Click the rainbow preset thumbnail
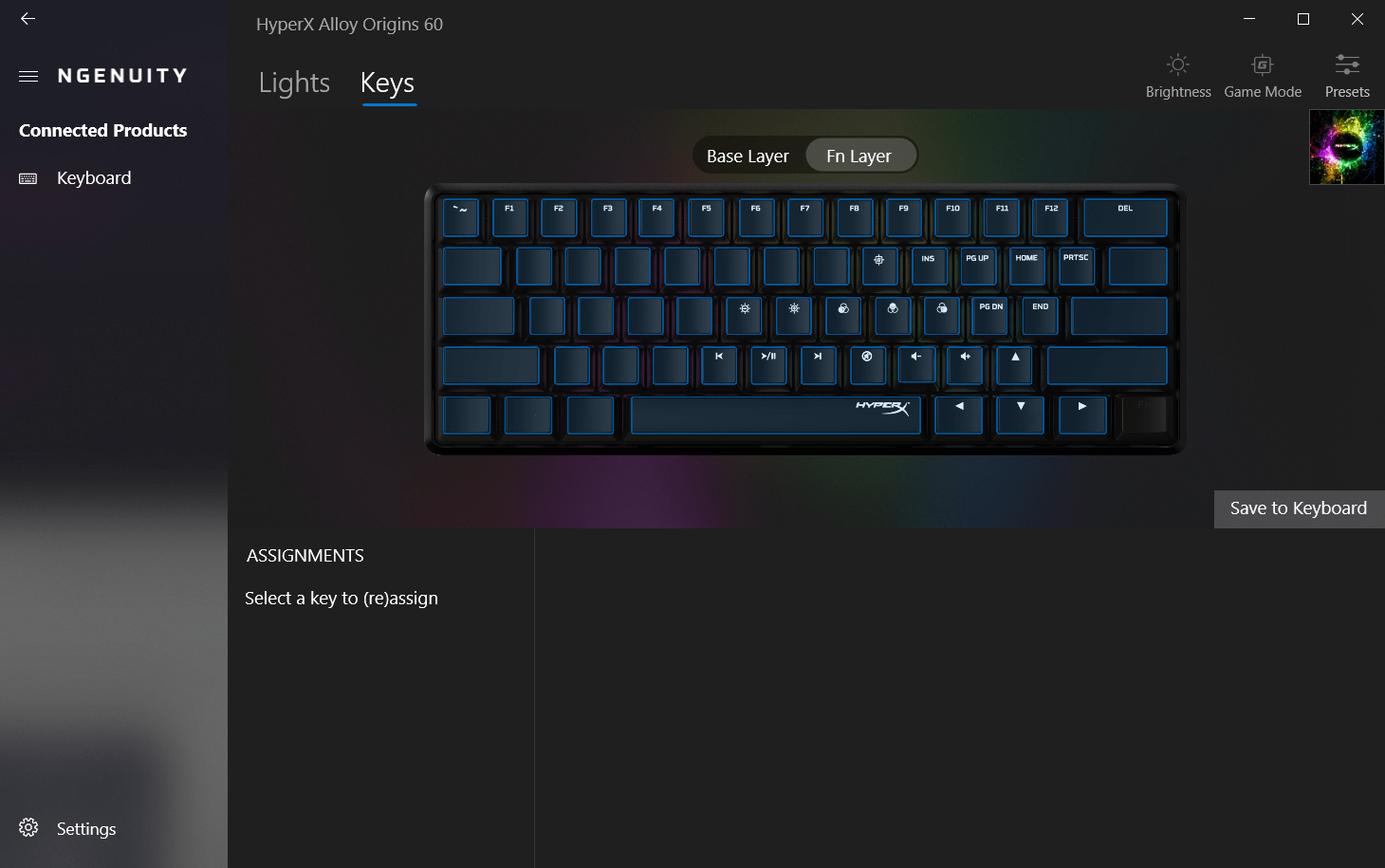The image size is (1385, 868). tap(1347, 147)
